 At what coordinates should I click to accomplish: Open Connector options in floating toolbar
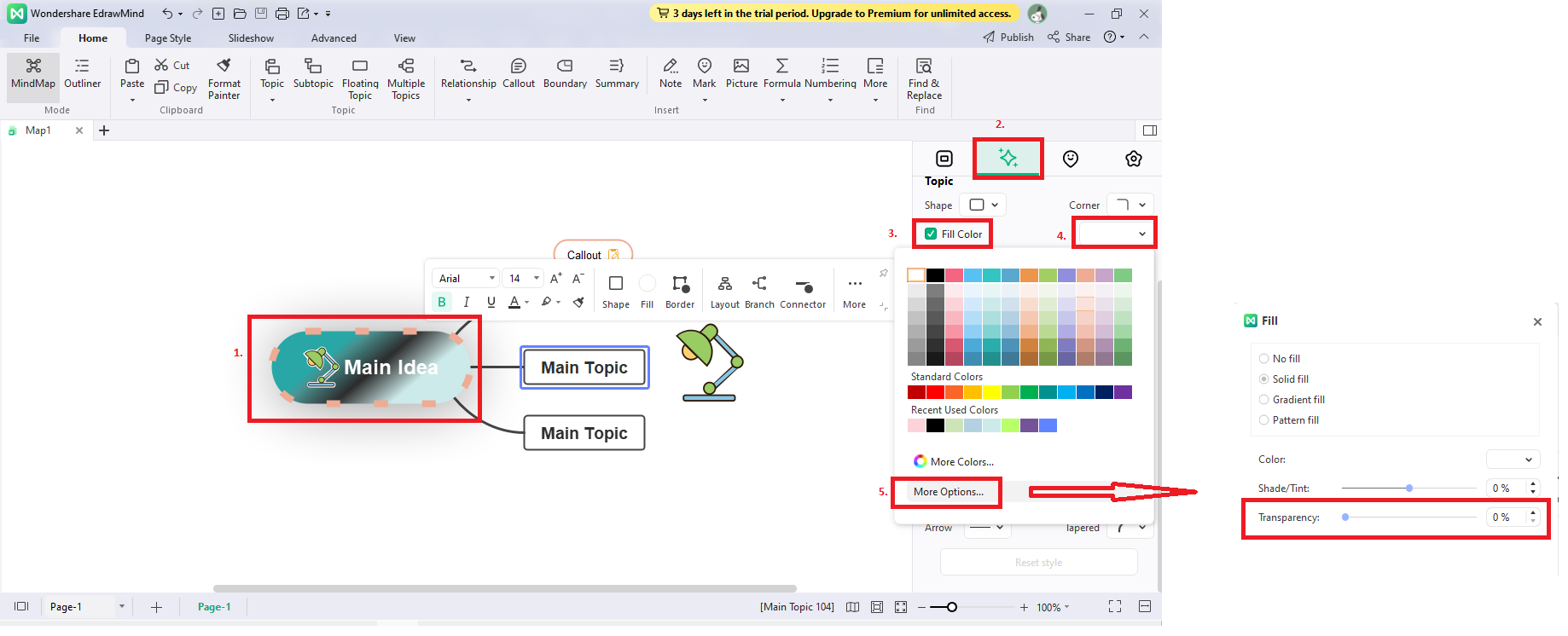(803, 292)
